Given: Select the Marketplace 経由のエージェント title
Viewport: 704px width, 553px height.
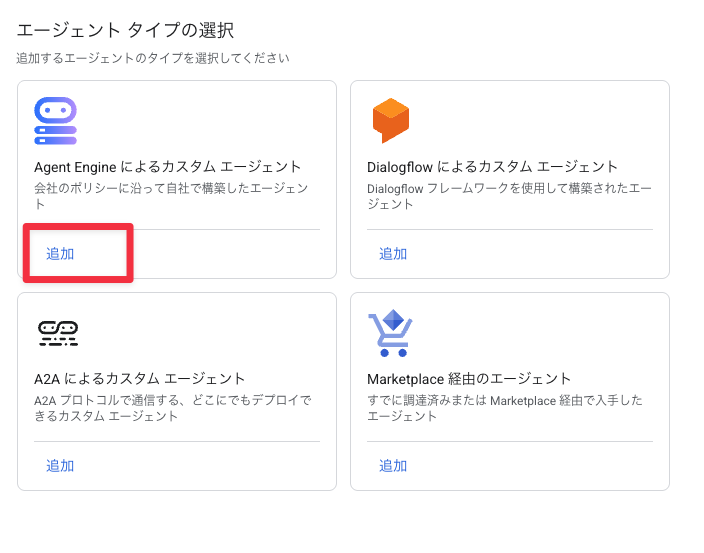Looking at the screenshot, I should 469,379.
